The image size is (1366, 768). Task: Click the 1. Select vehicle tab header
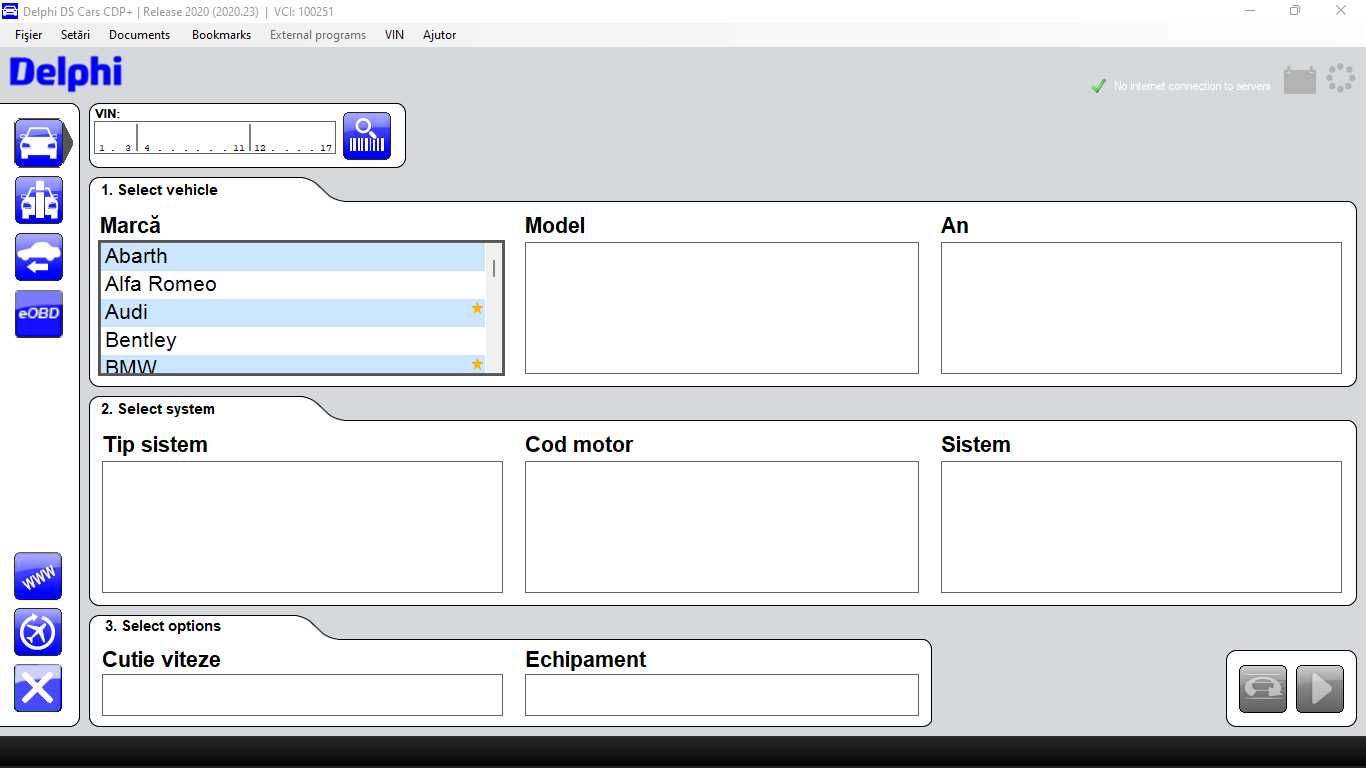(159, 190)
